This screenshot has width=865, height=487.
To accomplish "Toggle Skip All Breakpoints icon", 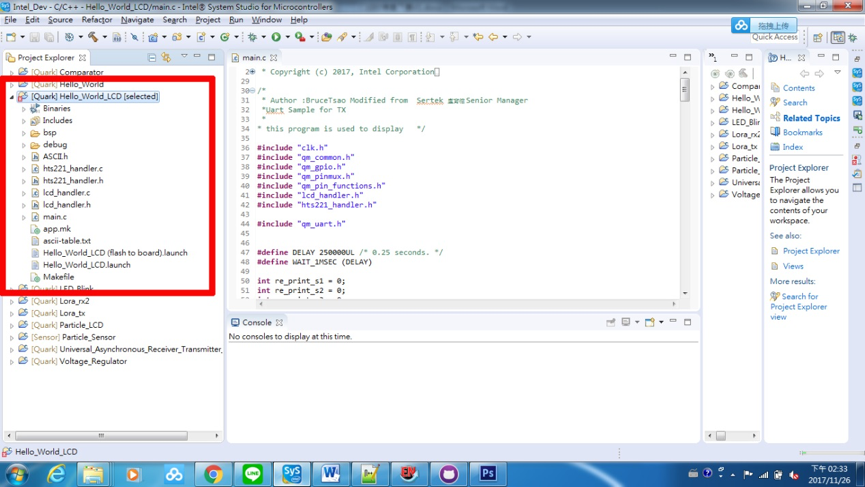I will tap(134, 37).
